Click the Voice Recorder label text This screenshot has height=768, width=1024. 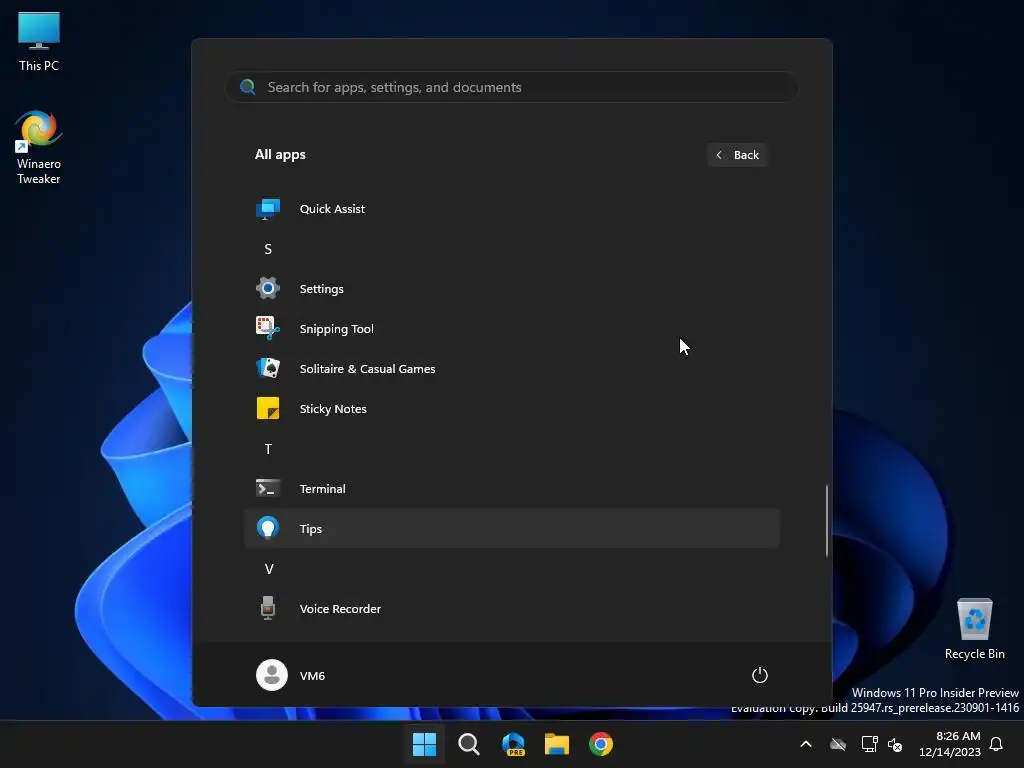tap(340, 609)
